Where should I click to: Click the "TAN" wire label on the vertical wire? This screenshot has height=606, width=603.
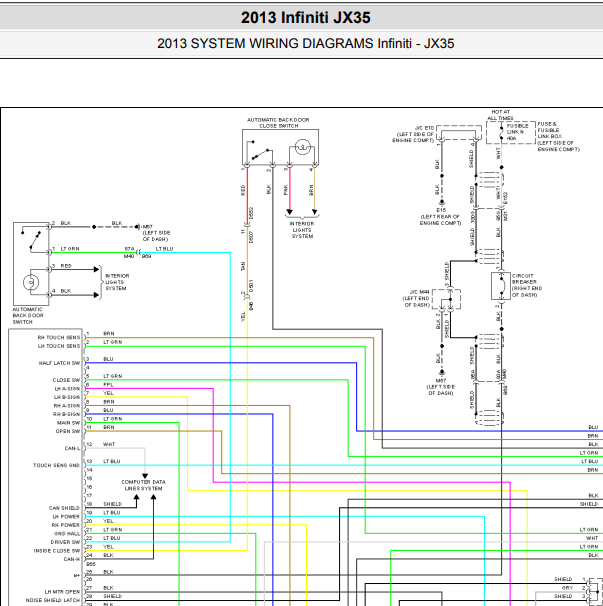pos(243,266)
